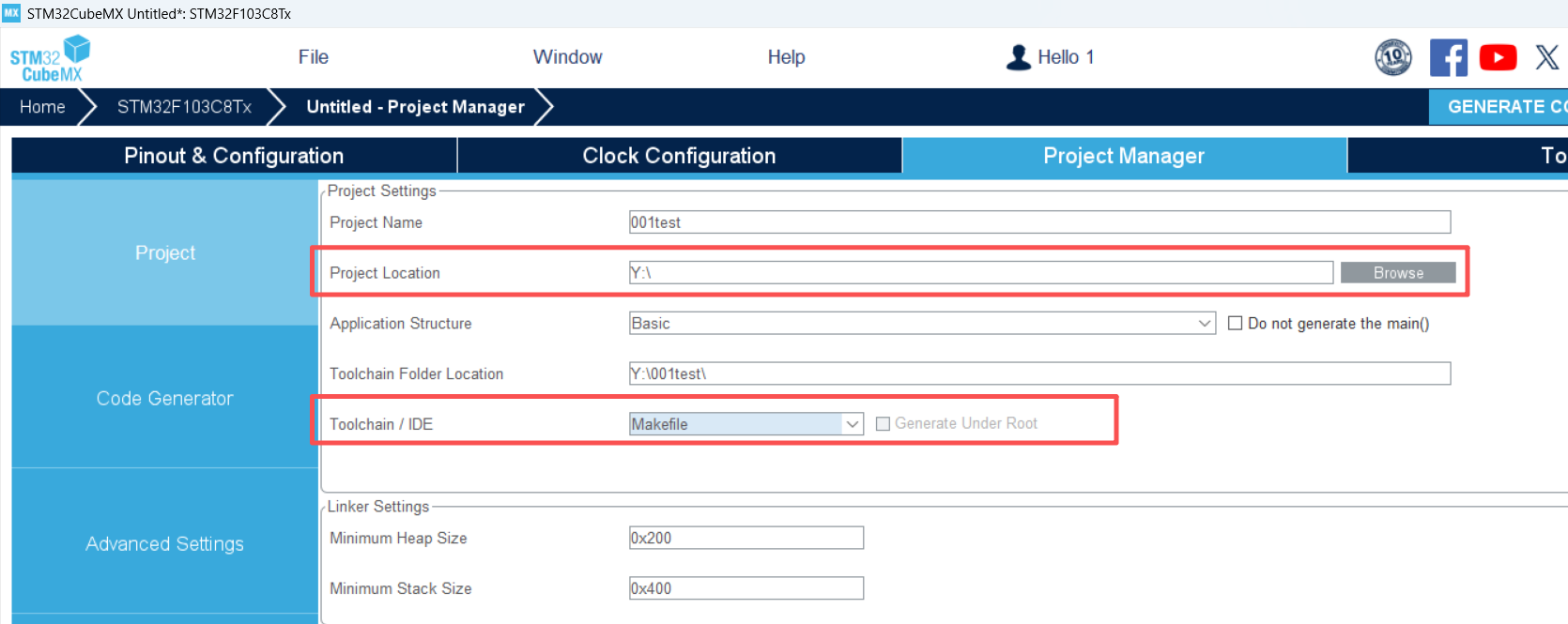Image resolution: width=1568 pixels, height=624 pixels.
Task: Click the Project Location label text
Action: pyautogui.click(x=385, y=273)
